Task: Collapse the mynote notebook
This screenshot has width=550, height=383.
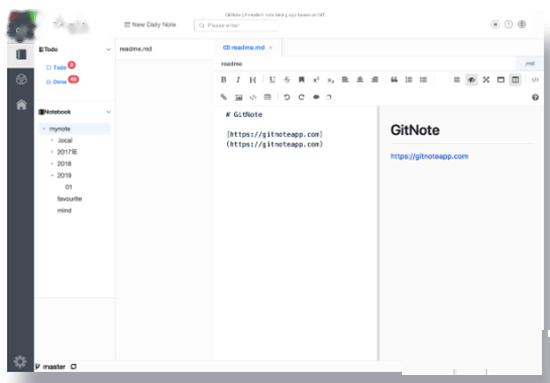Action: [44, 129]
